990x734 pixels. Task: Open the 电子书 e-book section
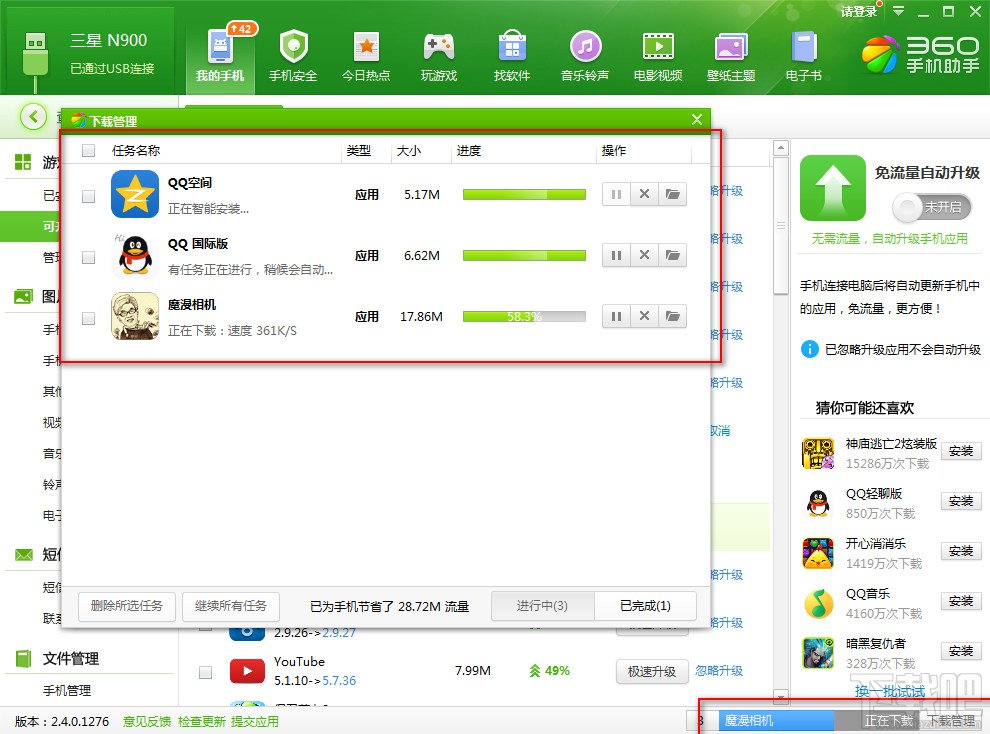(x=804, y=56)
